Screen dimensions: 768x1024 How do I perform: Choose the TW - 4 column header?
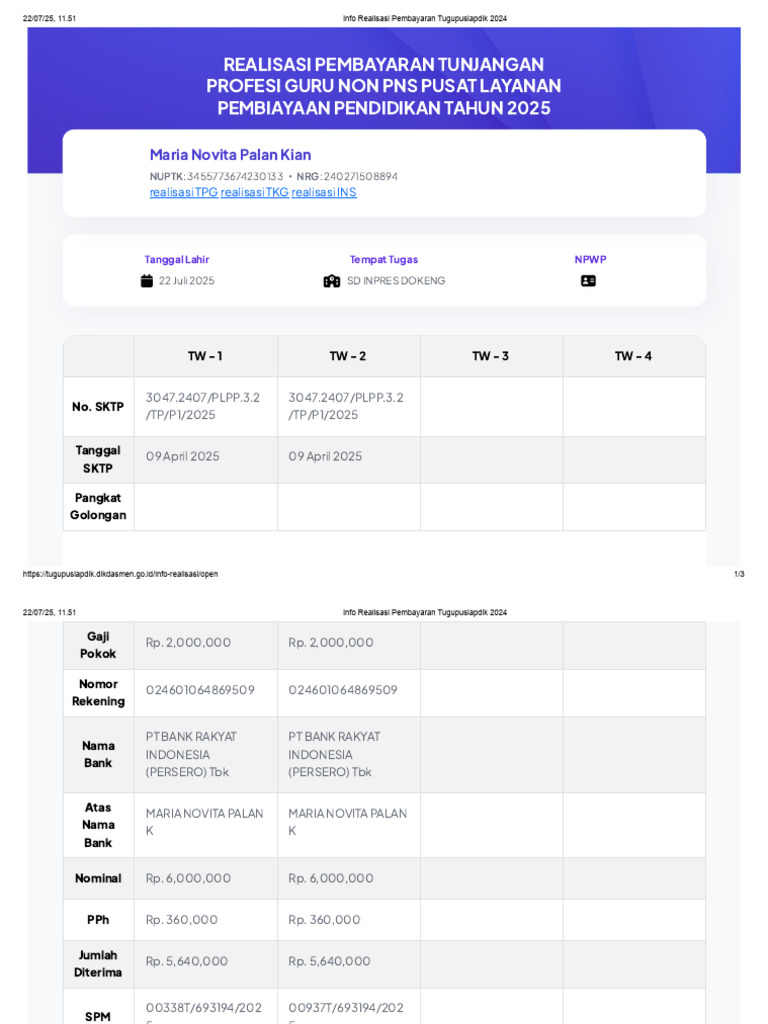(634, 356)
